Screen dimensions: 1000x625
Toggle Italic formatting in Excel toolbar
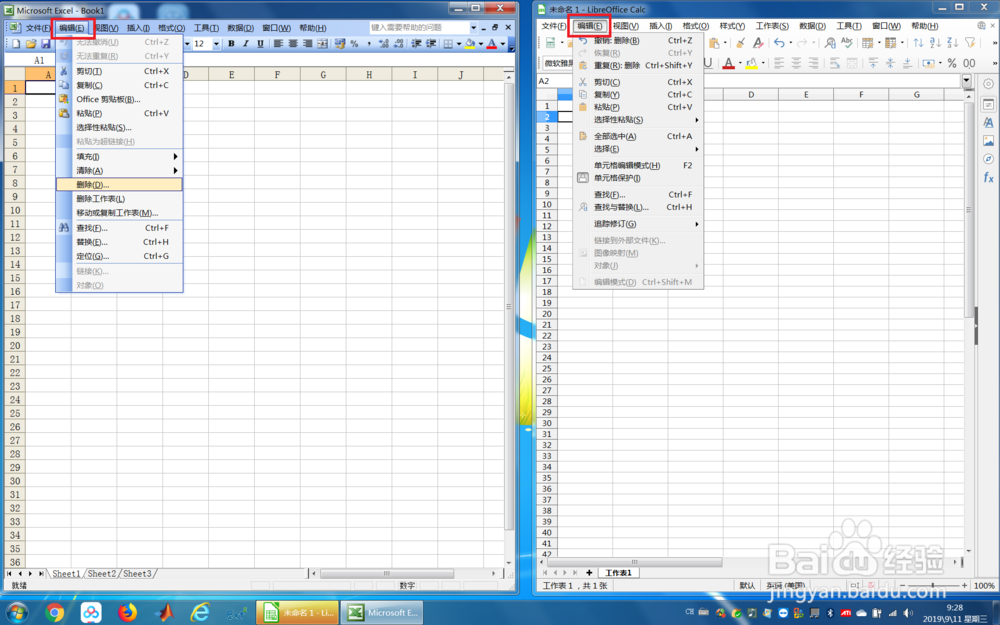click(246, 44)
